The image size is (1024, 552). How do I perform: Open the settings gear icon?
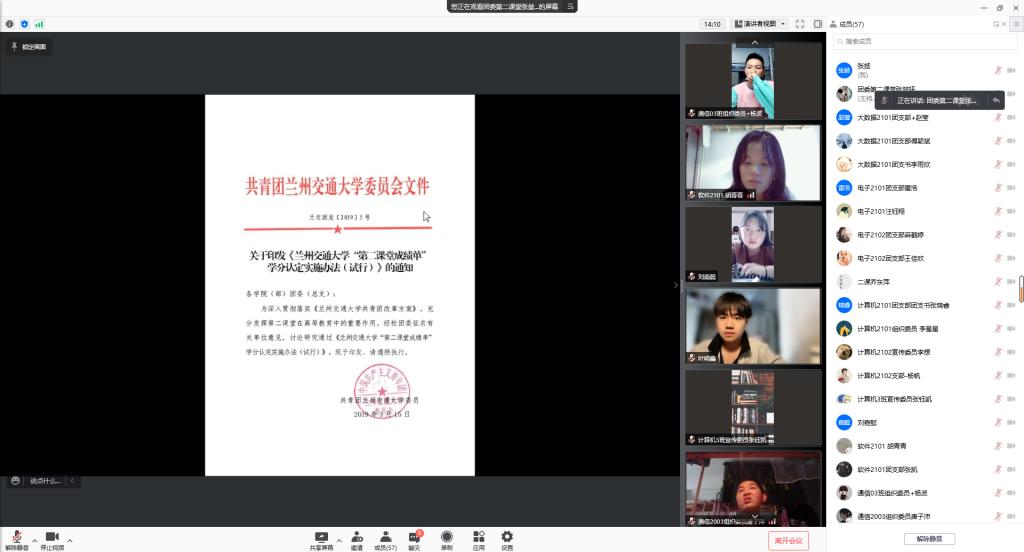click(x=507, y=536)
